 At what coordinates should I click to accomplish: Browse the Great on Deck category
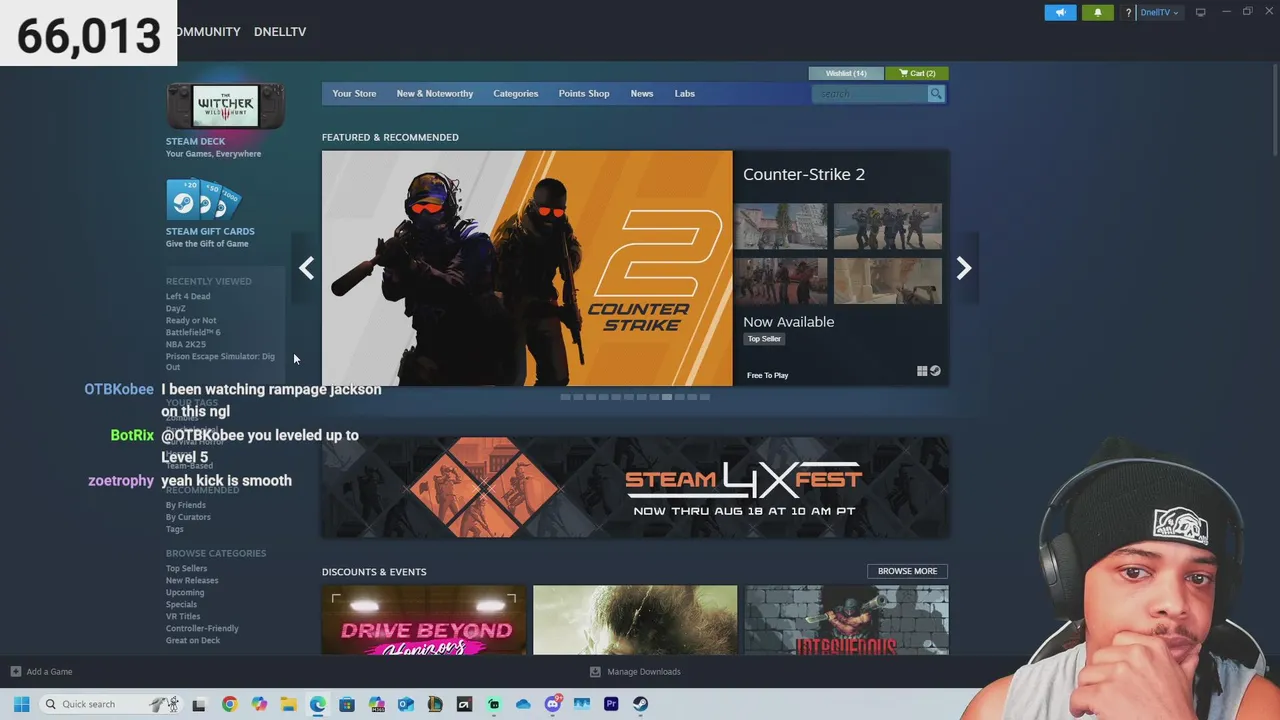(x=193, y=640)
